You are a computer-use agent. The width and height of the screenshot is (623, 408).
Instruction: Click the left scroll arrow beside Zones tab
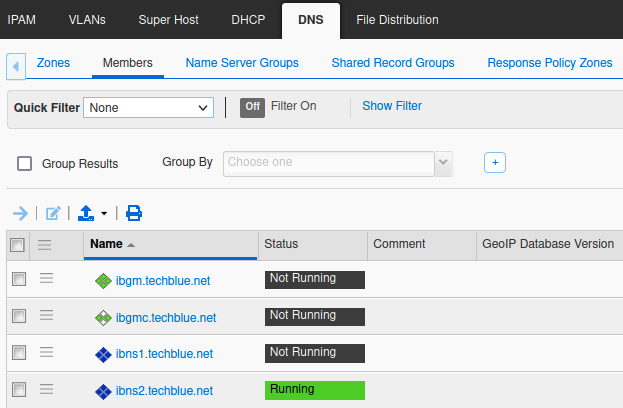pos(16,66)
